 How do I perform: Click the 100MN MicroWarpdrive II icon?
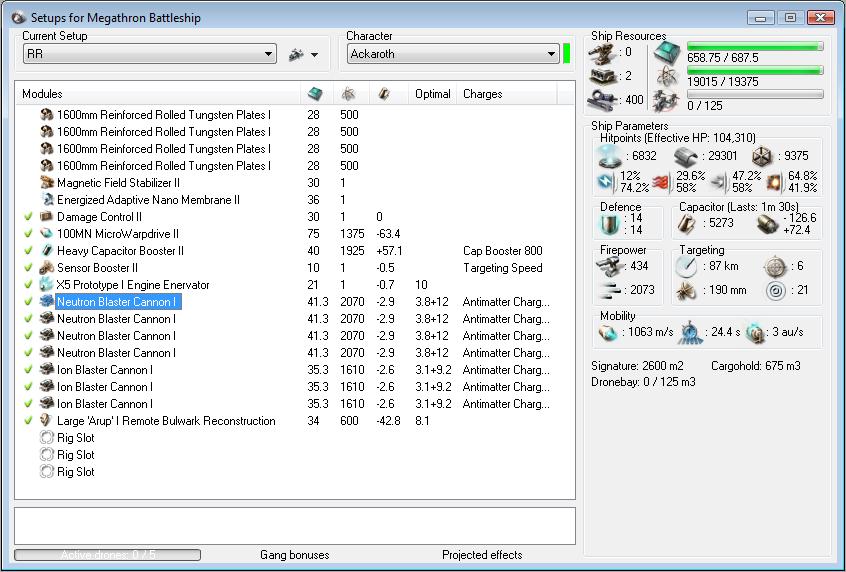46,234
